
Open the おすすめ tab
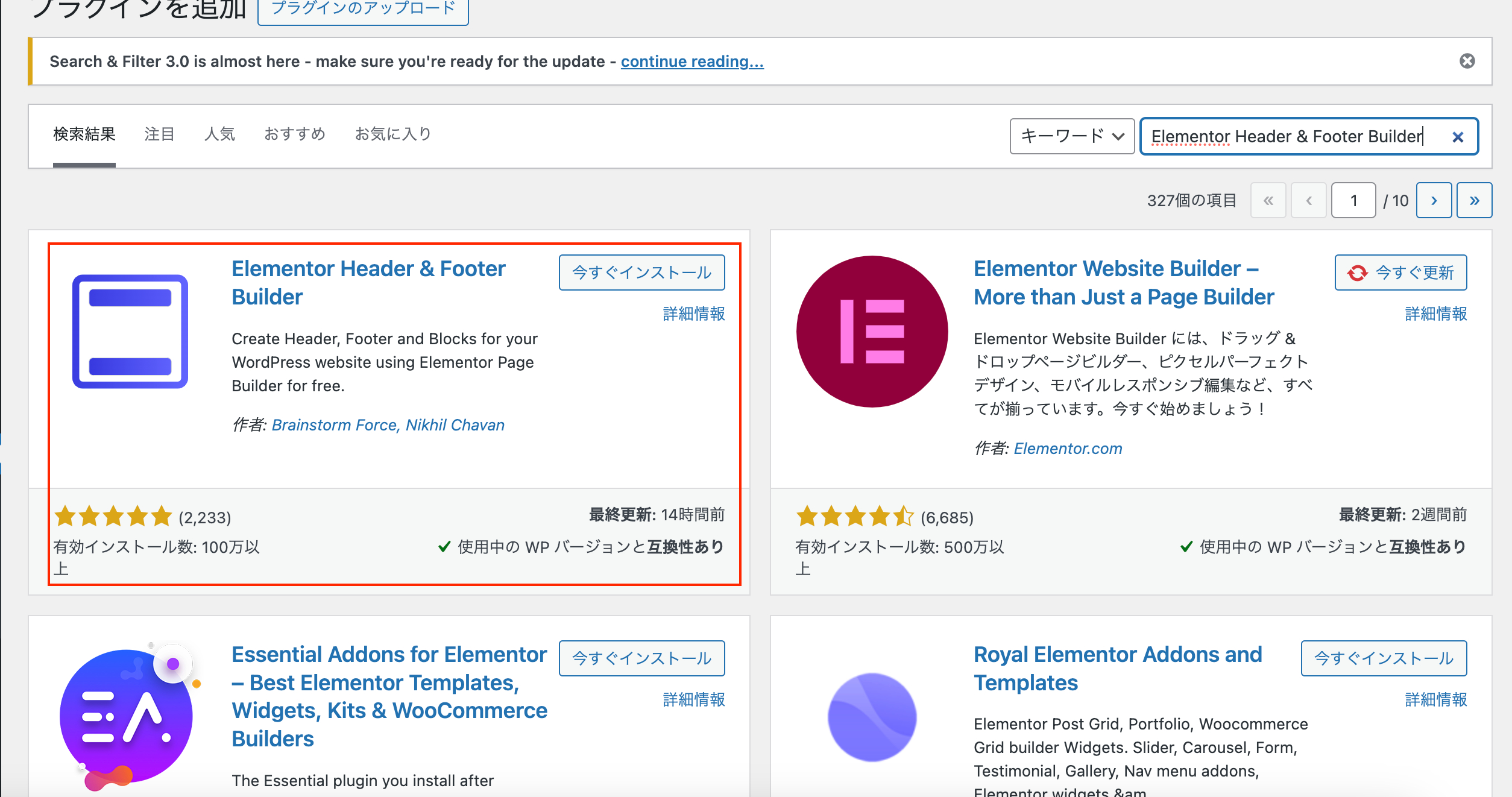(x=295, y=134)
